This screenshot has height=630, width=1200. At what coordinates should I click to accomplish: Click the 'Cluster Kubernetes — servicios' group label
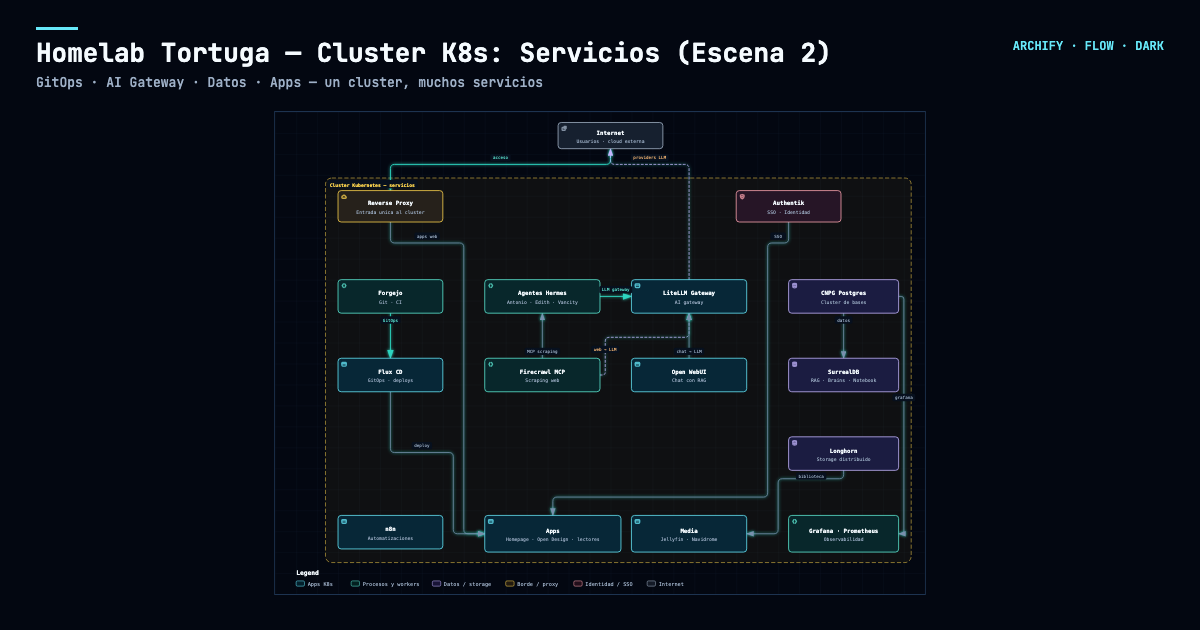click(372, 185)
